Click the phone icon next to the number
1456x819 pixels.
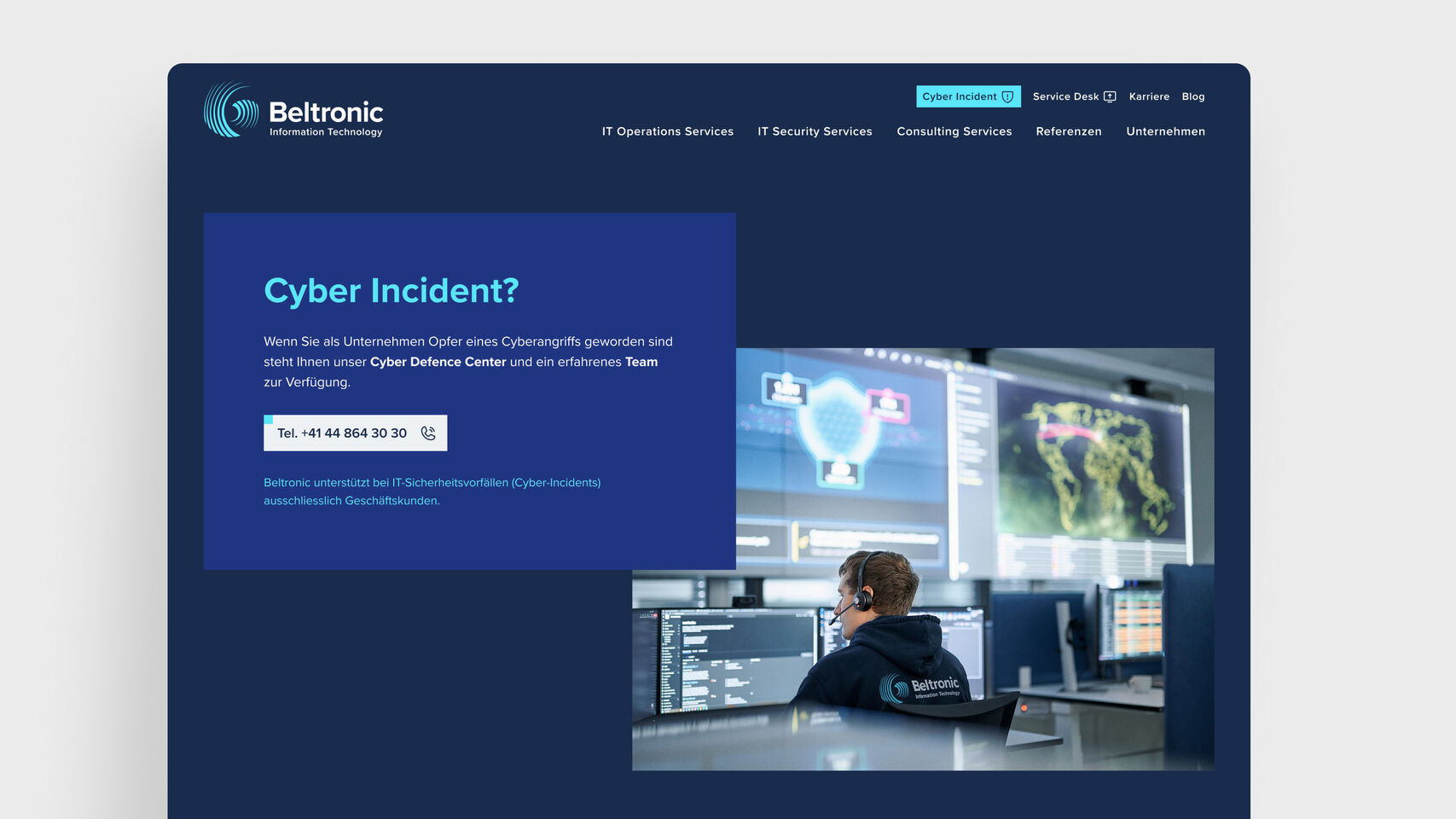[428, 433]
